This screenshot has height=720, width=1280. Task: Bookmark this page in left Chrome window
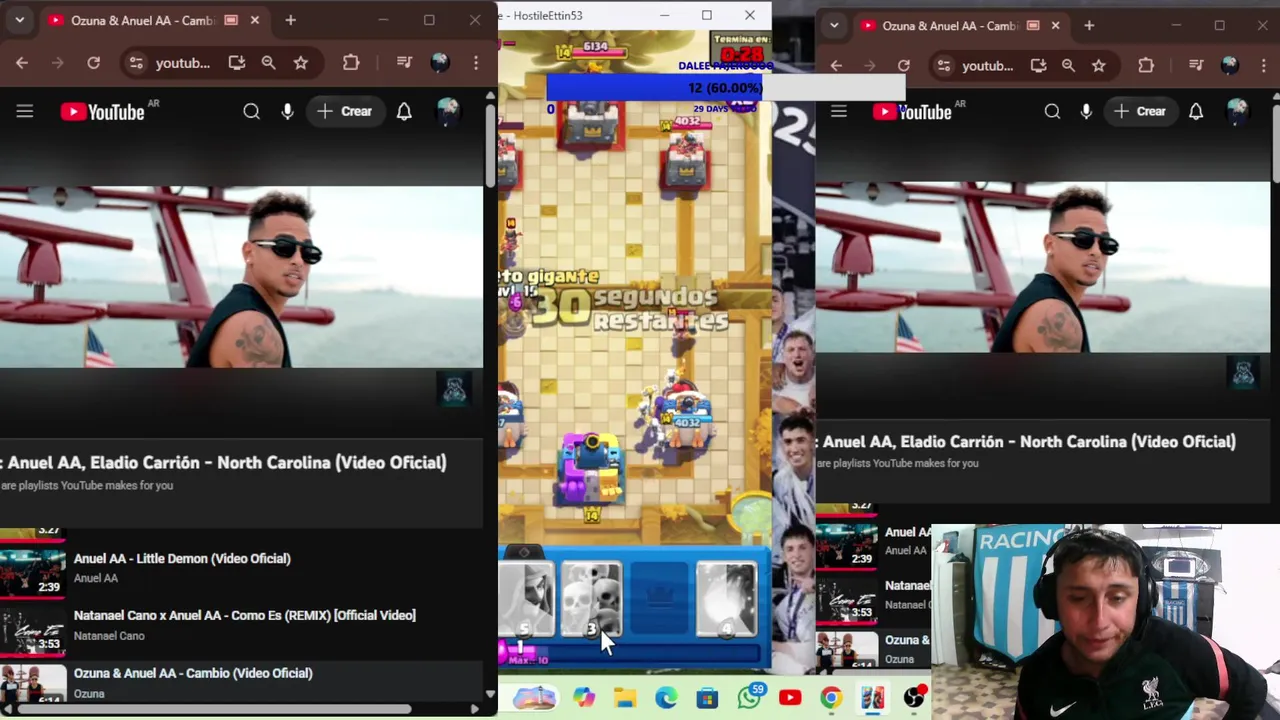point(300,63)
